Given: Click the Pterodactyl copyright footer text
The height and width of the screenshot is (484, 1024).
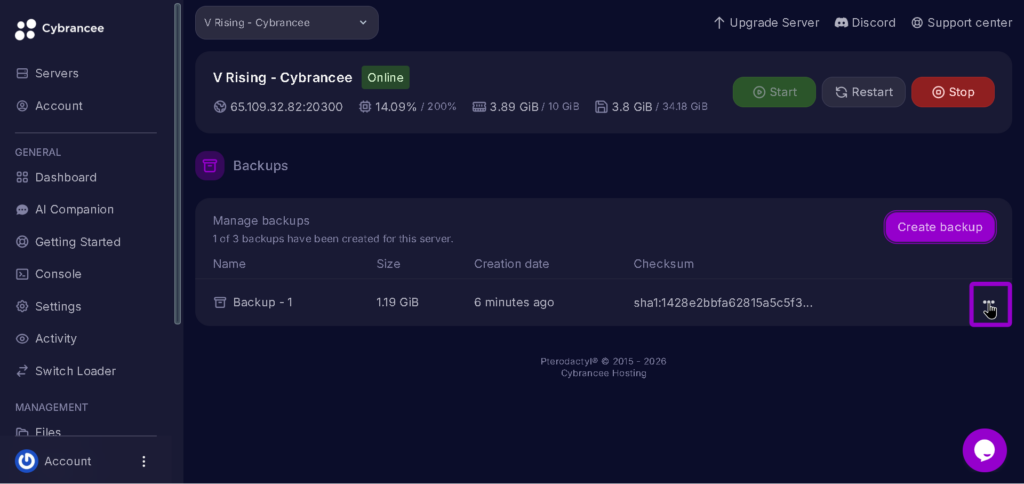Looking at the screenshot, I should coord(603,361).
